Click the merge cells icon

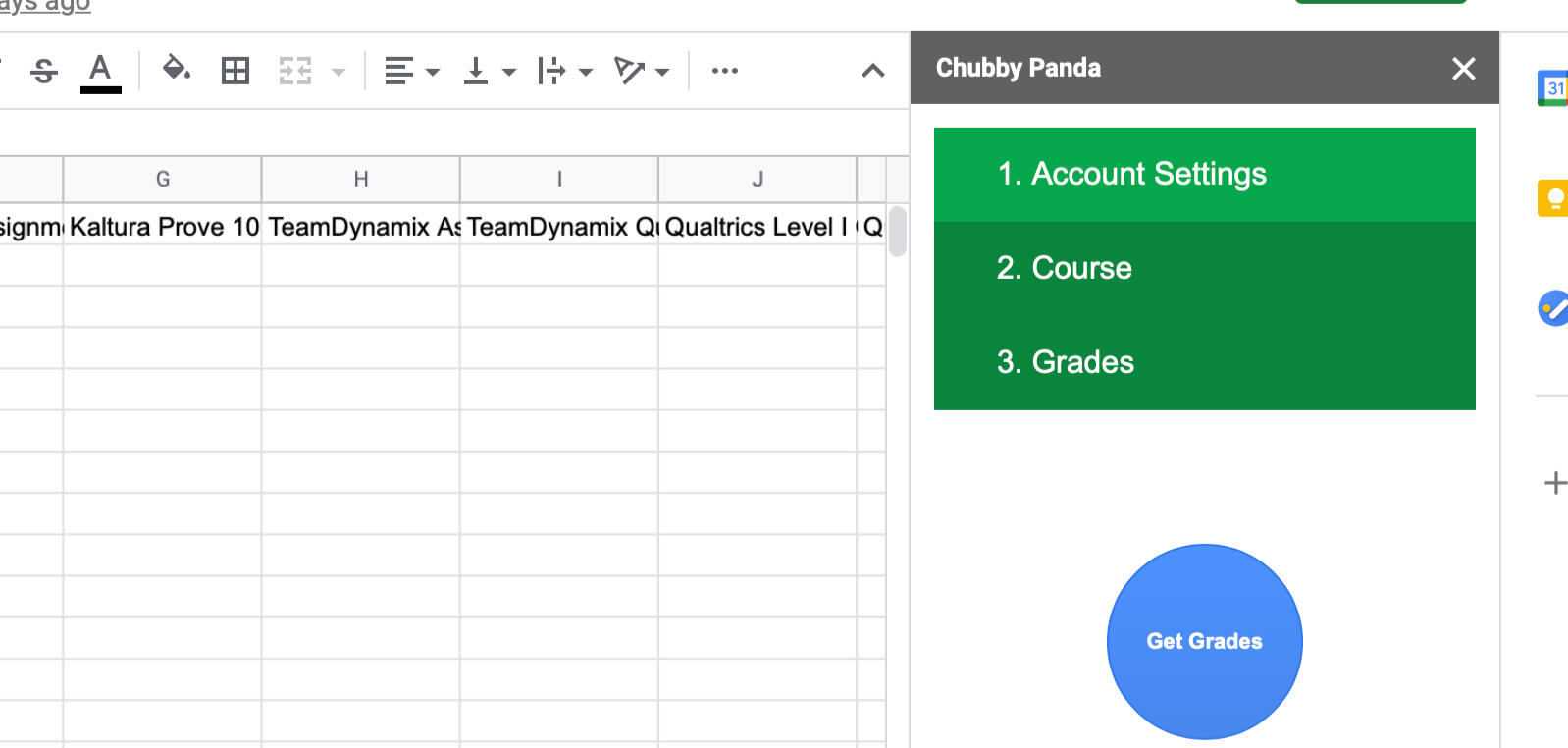[295, 71]
